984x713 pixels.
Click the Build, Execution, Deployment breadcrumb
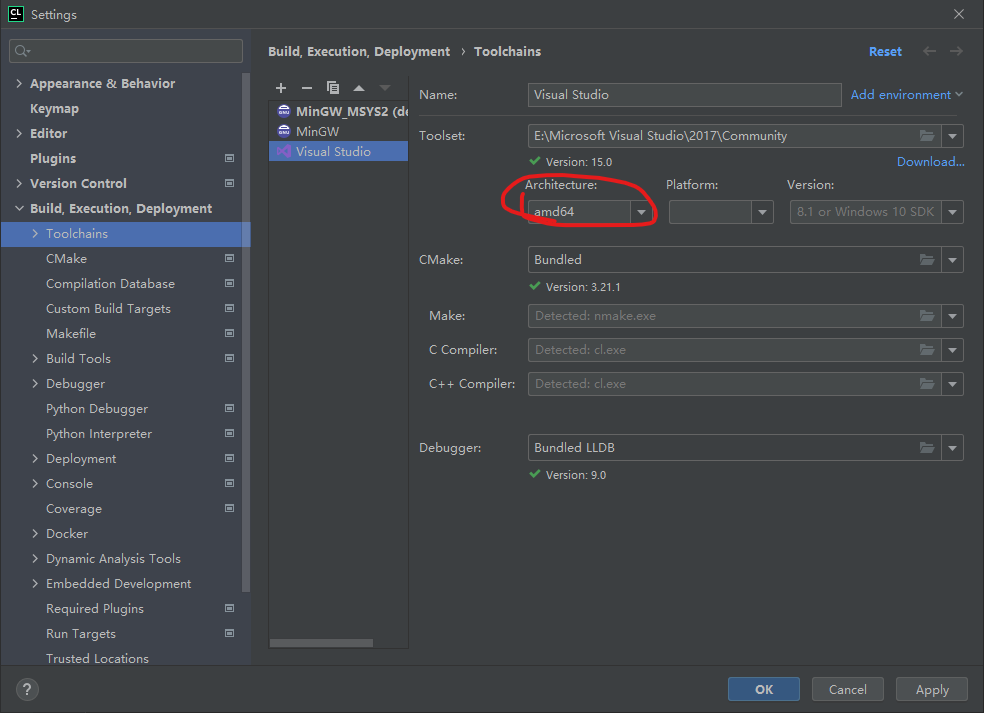[359, 51]
